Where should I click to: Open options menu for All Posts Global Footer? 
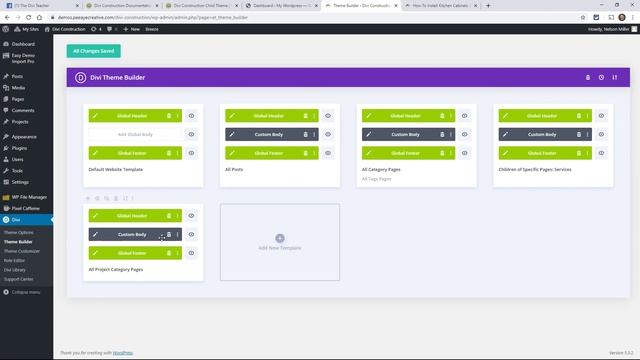tap(314, 153)
